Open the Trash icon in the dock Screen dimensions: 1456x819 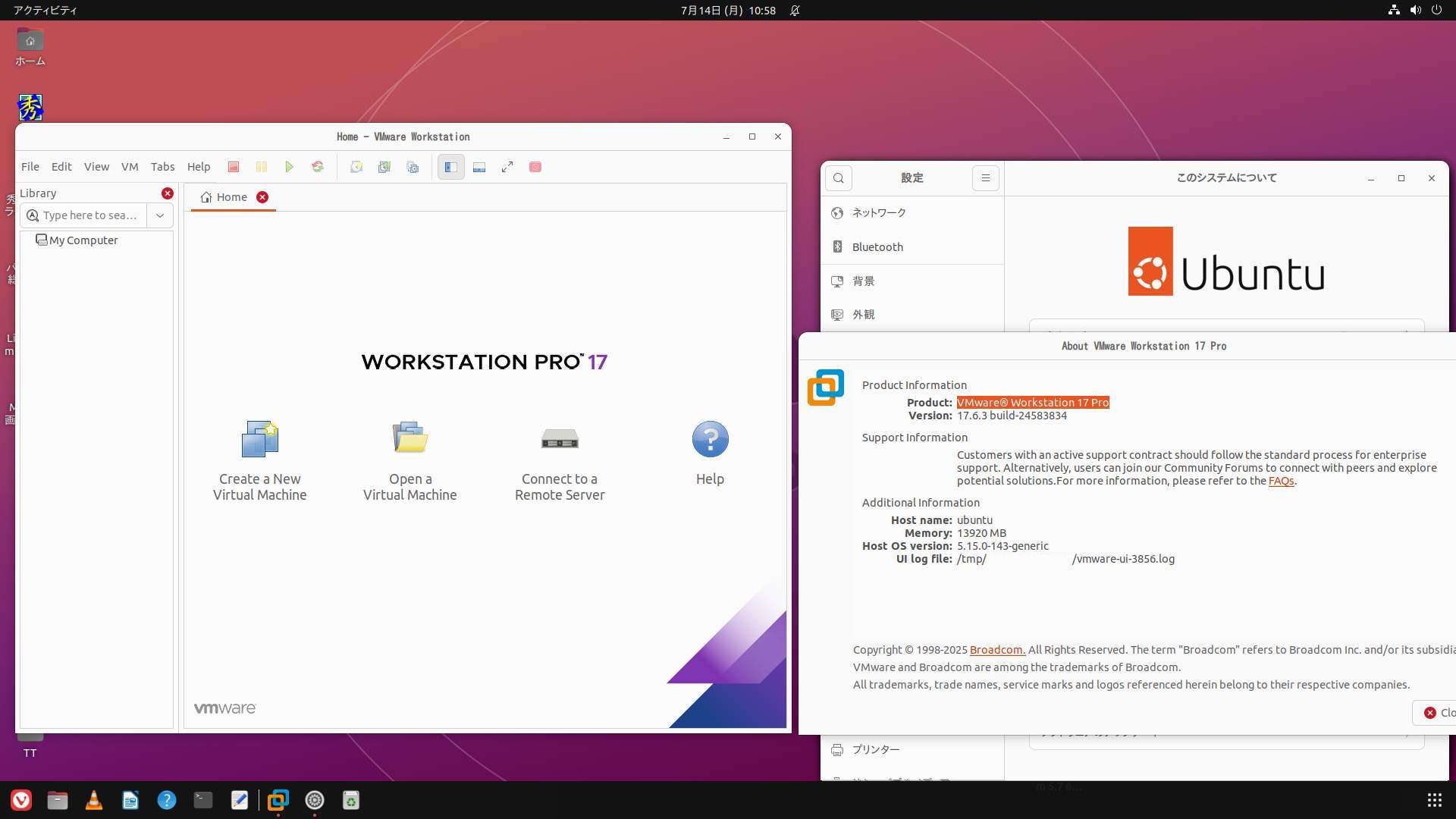(x=351, y=800)
